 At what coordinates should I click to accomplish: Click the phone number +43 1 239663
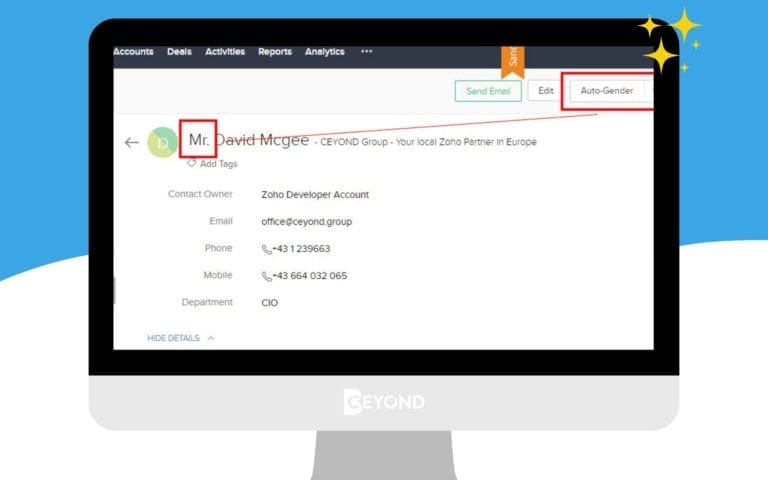[x=301, y=249]
